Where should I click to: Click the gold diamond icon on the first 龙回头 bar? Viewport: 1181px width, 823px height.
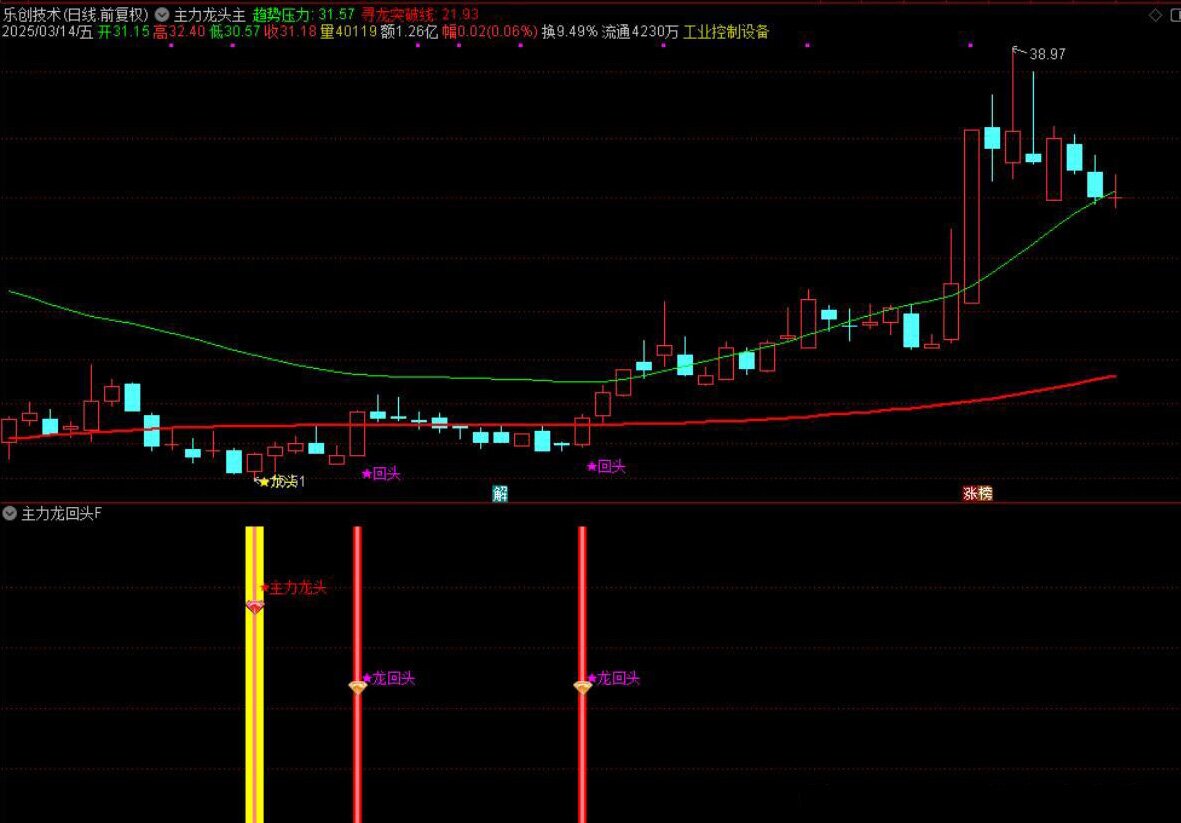(x=358, y=687)
